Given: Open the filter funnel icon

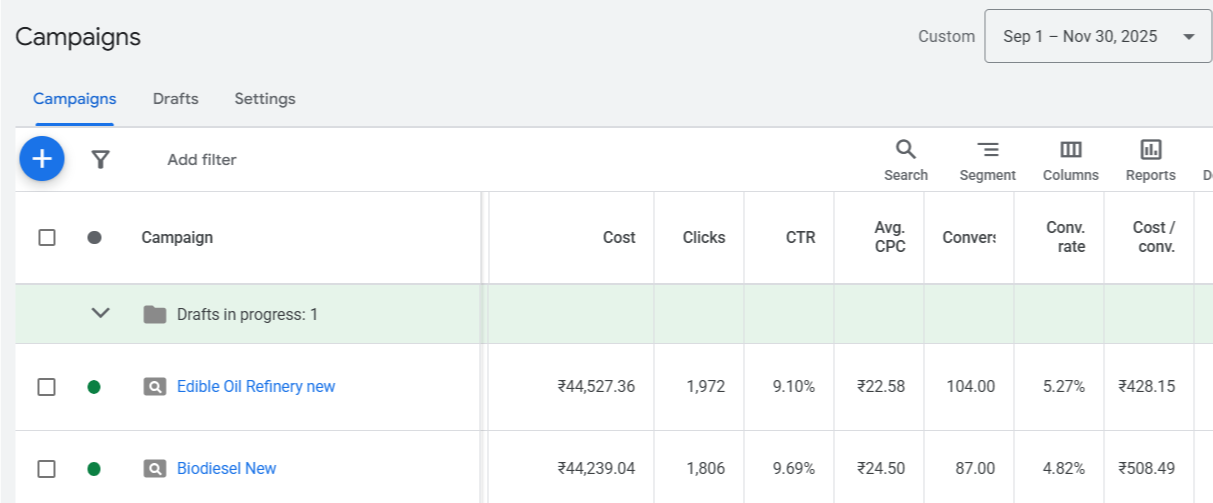Looking at the screenshot, I should [100, 160].
